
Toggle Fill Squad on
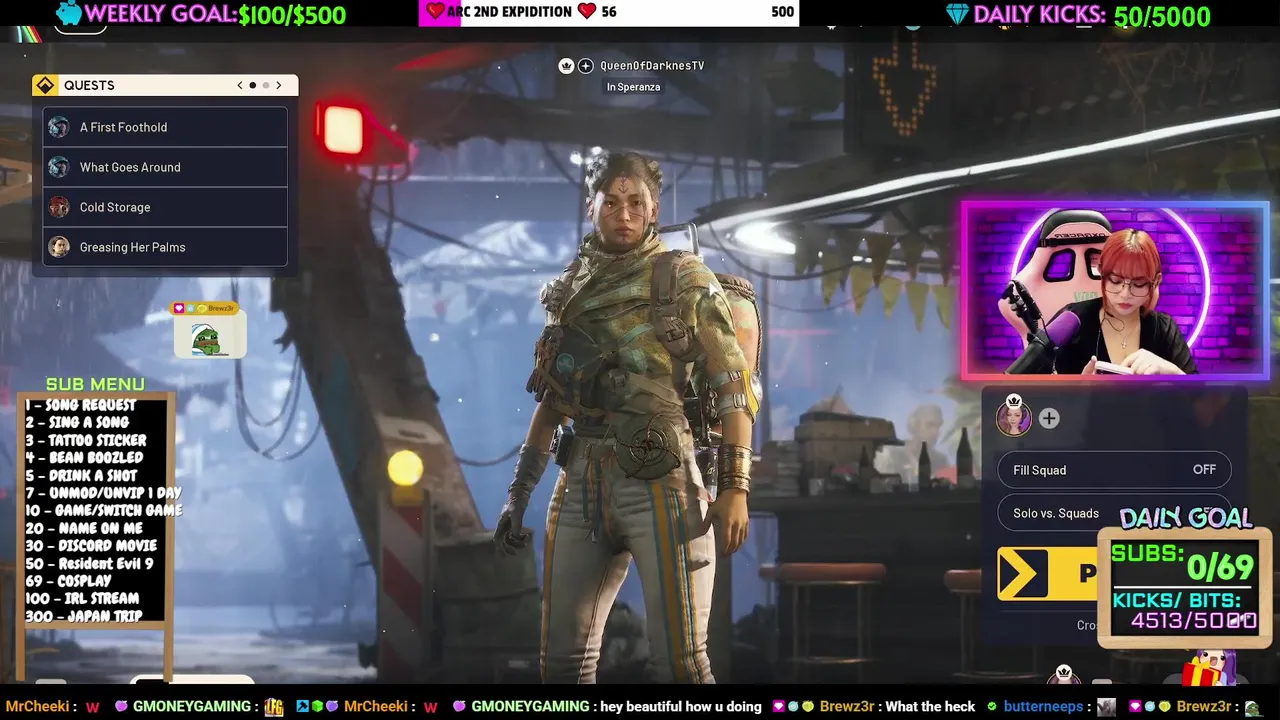tap(1114, 470)
